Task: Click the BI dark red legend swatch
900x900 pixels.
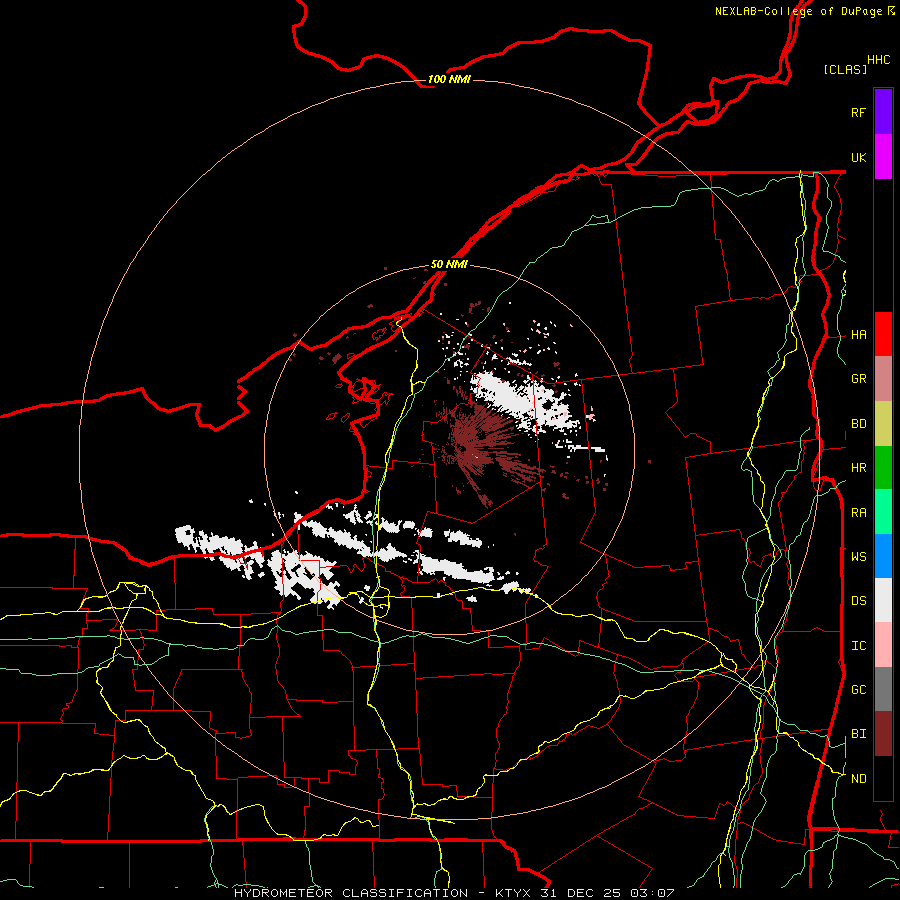Action: (883, 734)
